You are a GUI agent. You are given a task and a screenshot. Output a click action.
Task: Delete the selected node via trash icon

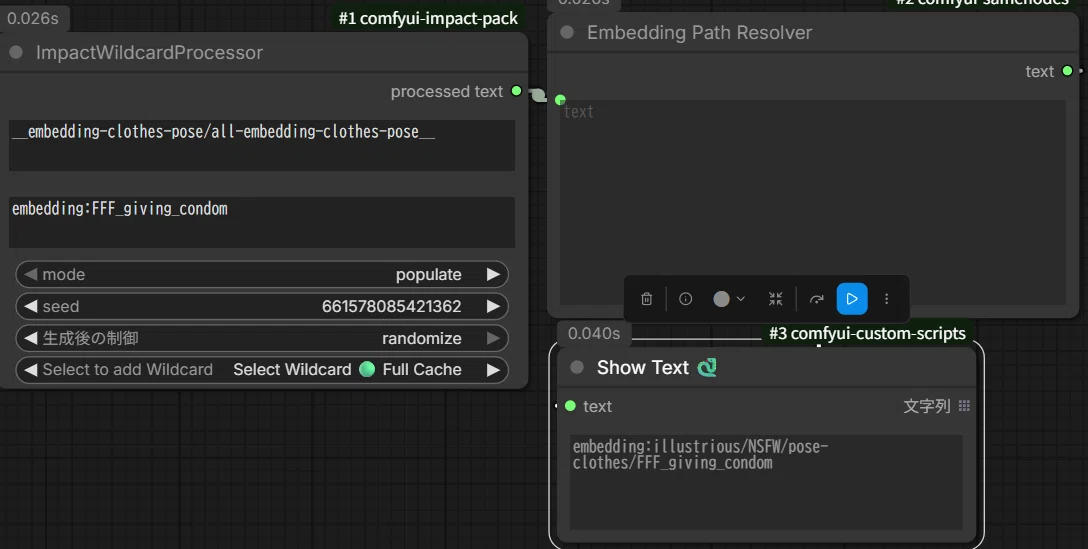pyautogui.click(x=647, y=299)
